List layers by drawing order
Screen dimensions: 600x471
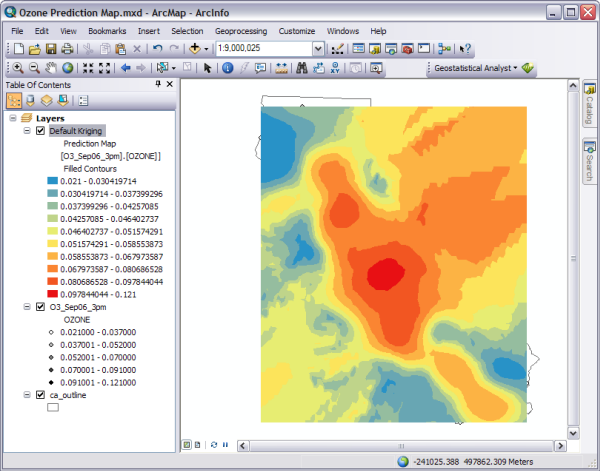(14, 101)
